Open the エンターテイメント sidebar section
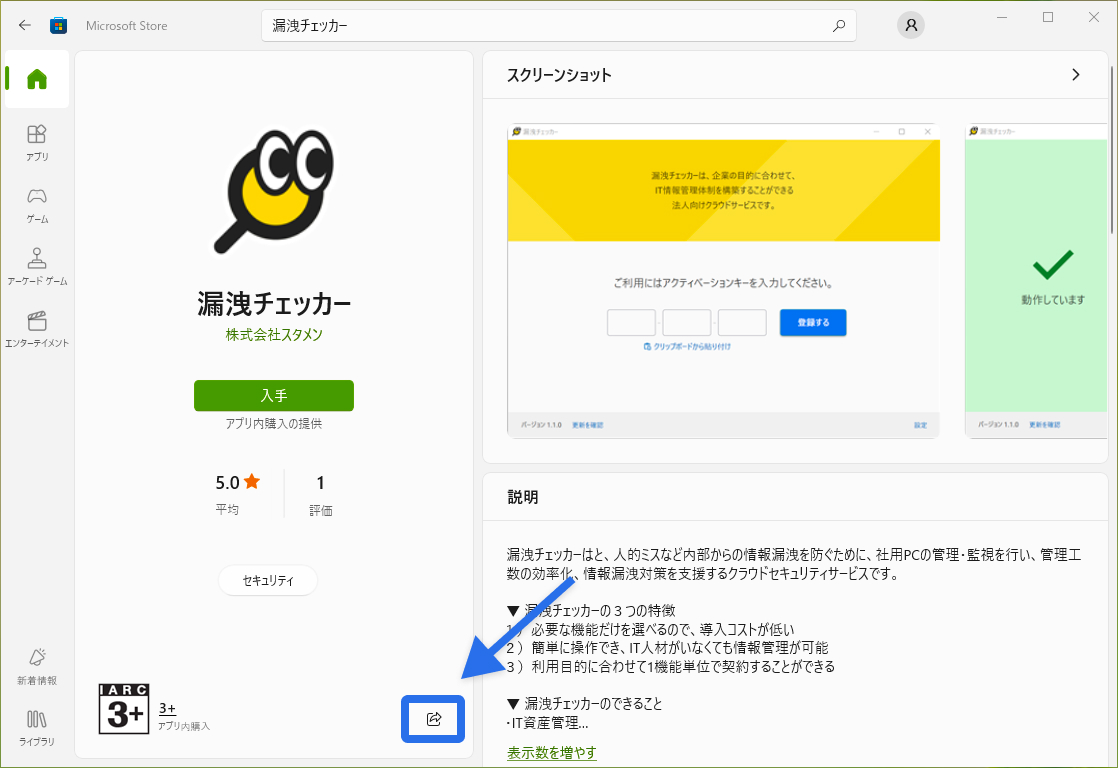Viewport: 1118px width, 768px height. (37, 329)
